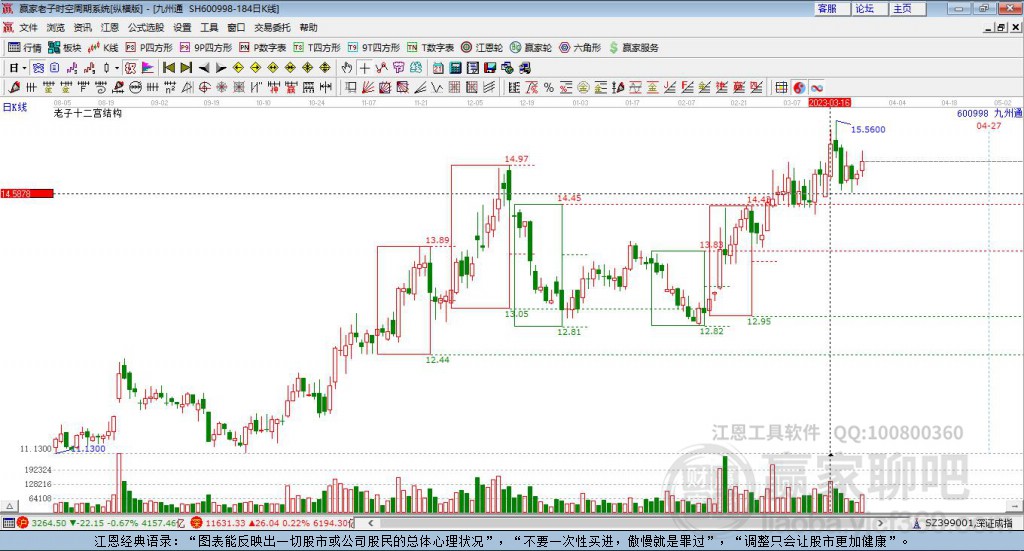Click the horizontal scrollbar left arrow

click(x=370, y=523)
